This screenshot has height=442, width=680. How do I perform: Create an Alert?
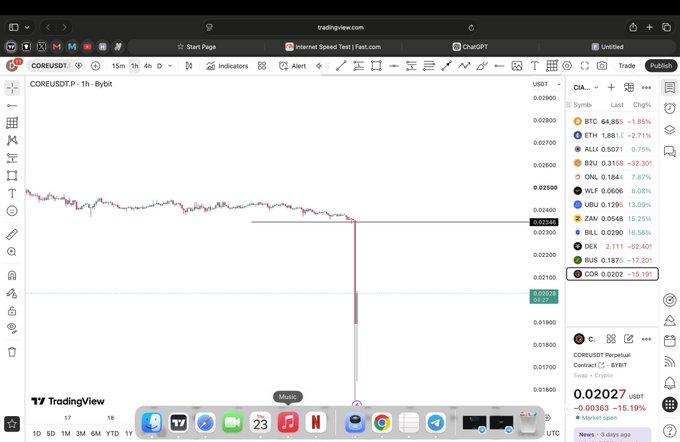click(292, 66)
